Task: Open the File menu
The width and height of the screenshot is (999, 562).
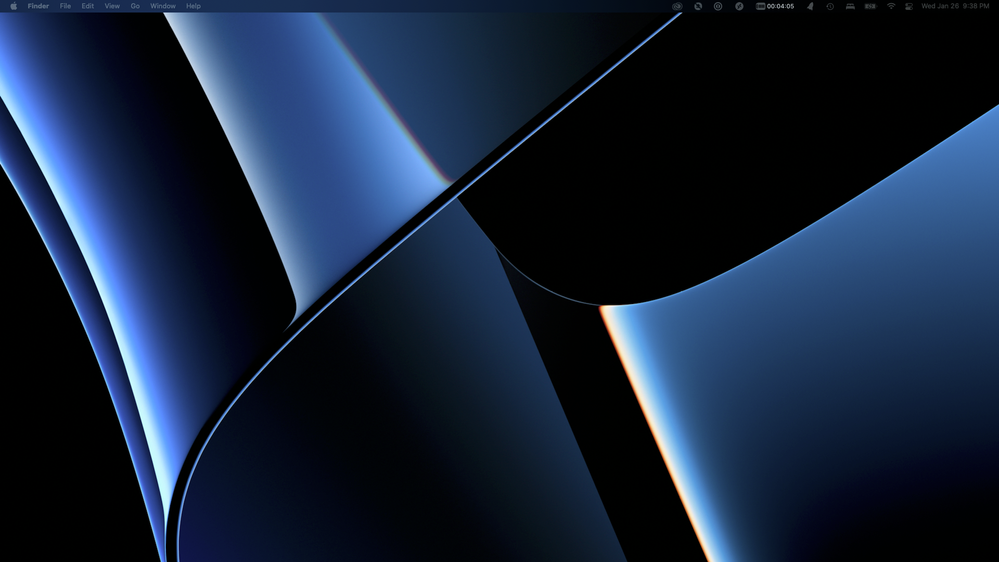Action: click(x=65, y=6)
